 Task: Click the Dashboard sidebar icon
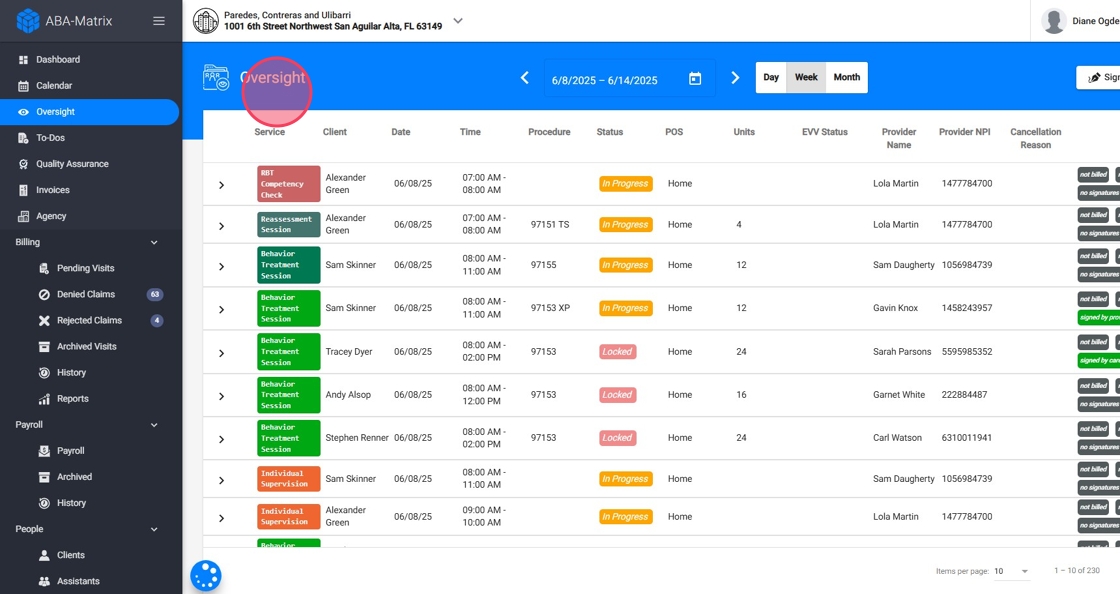(24, 60)
